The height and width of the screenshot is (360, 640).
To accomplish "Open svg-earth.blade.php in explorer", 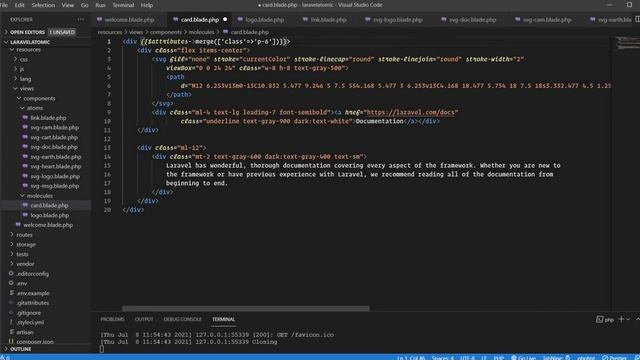I will click(56, 157).
